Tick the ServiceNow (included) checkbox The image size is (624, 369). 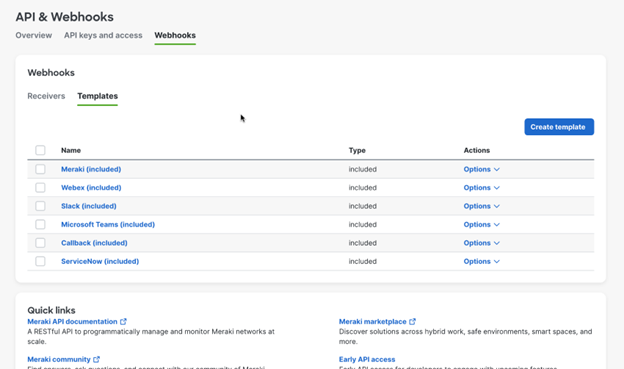point(40,261)
